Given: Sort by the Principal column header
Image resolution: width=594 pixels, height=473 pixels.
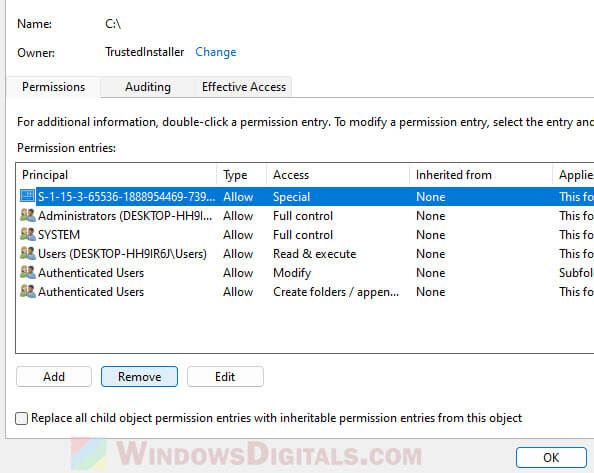Looking at the screenshot, I should (x=116, y=175).
